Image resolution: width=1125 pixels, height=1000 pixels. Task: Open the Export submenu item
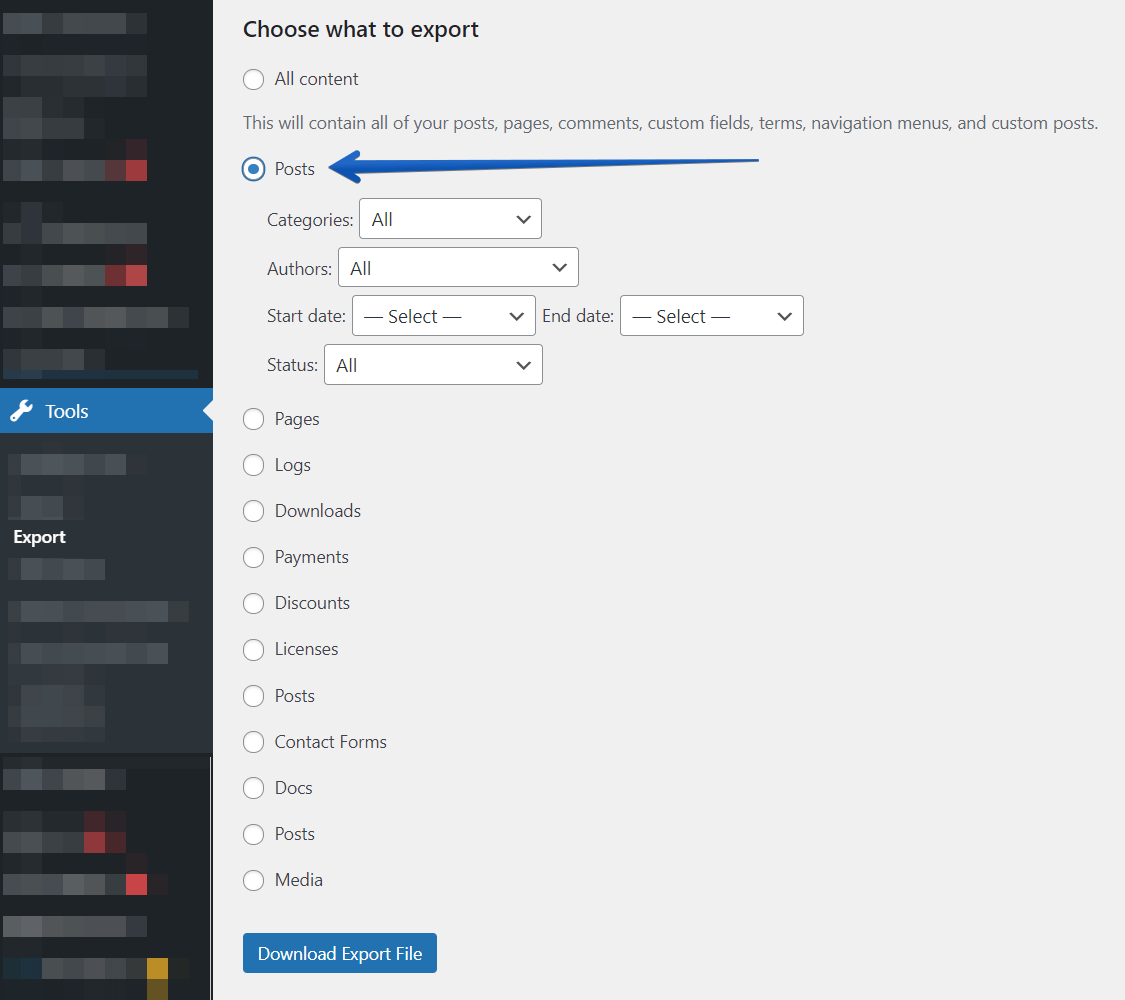39,537
